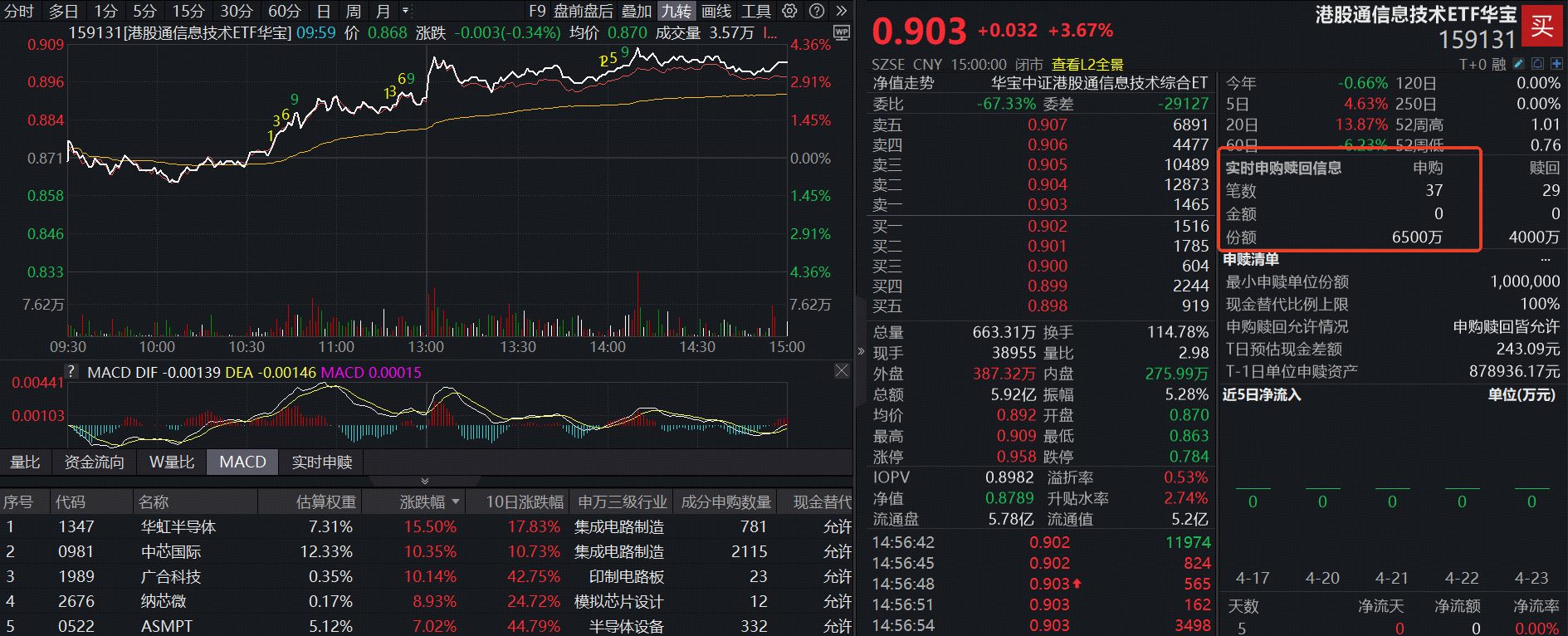Switch to 资金流向 tab
Image resolution: width=1568 pixels, height=636 pixels.
pos(94,462)
